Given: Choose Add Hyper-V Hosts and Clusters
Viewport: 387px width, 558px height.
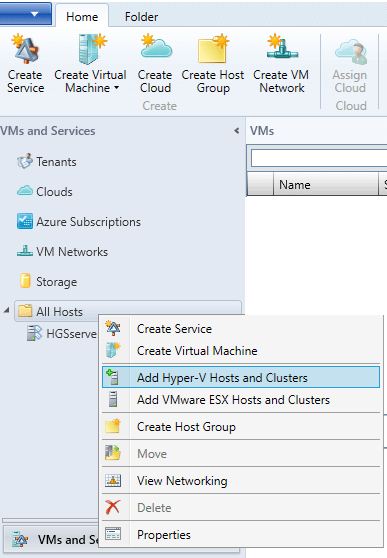Looking at the screenshot, I should pyautogui.click(x=241, y=378).
